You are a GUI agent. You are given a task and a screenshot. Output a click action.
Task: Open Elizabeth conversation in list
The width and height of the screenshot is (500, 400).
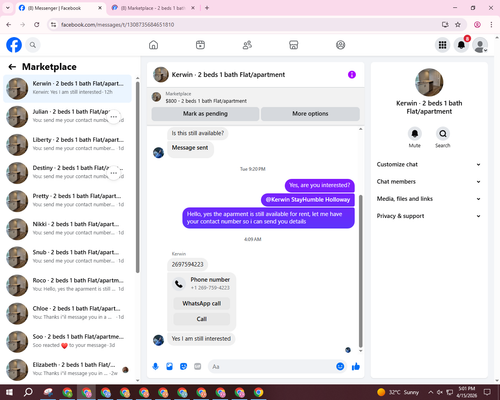[x=67, y=370]
